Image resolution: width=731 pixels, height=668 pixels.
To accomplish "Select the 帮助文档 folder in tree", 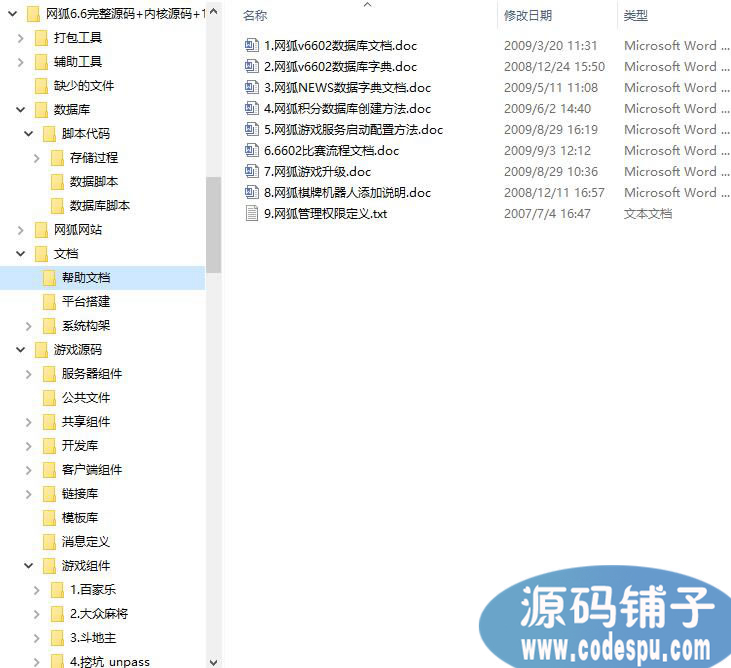I will coord(102,278).
